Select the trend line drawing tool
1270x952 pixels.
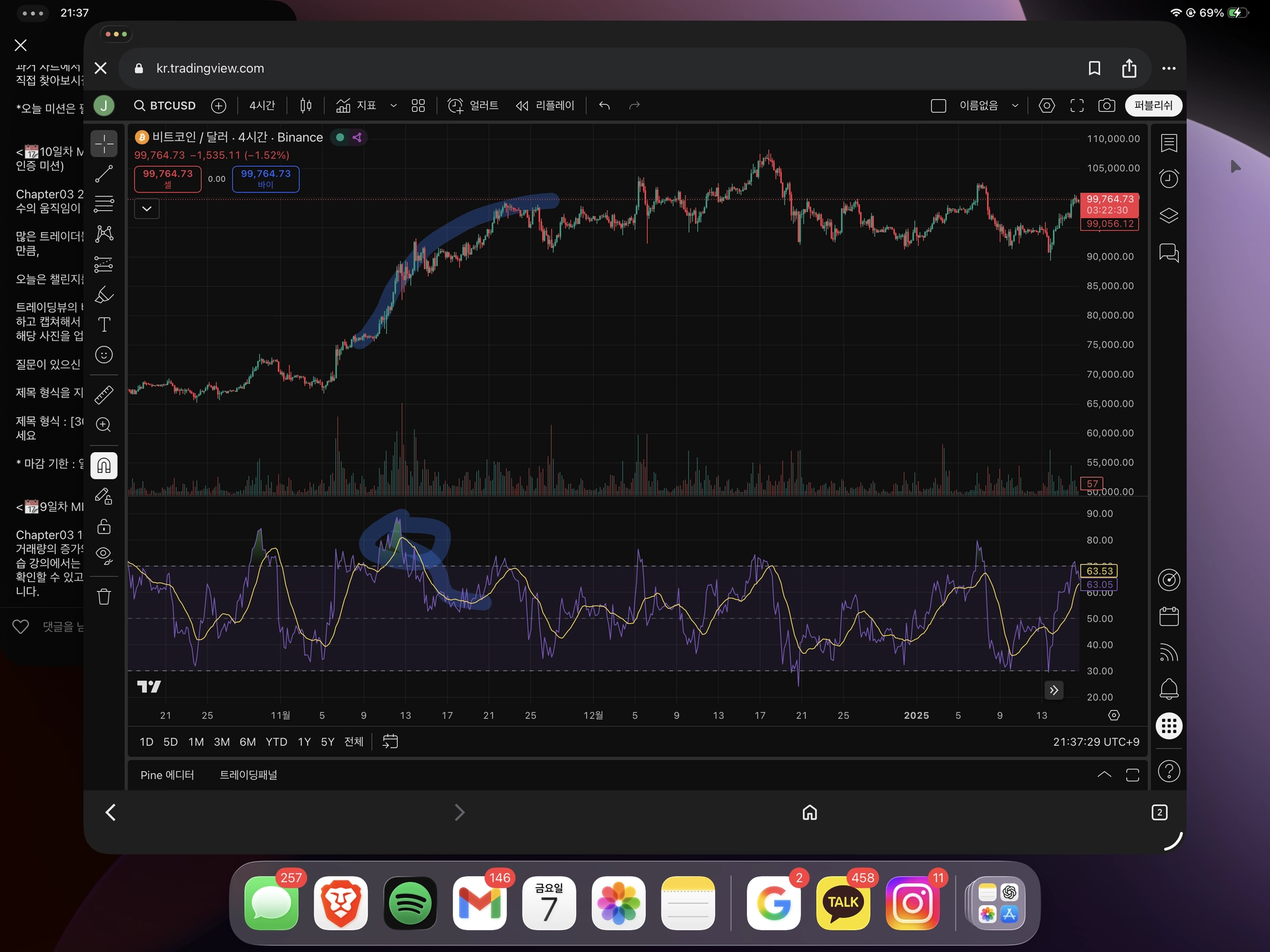[x=104, y=174]
